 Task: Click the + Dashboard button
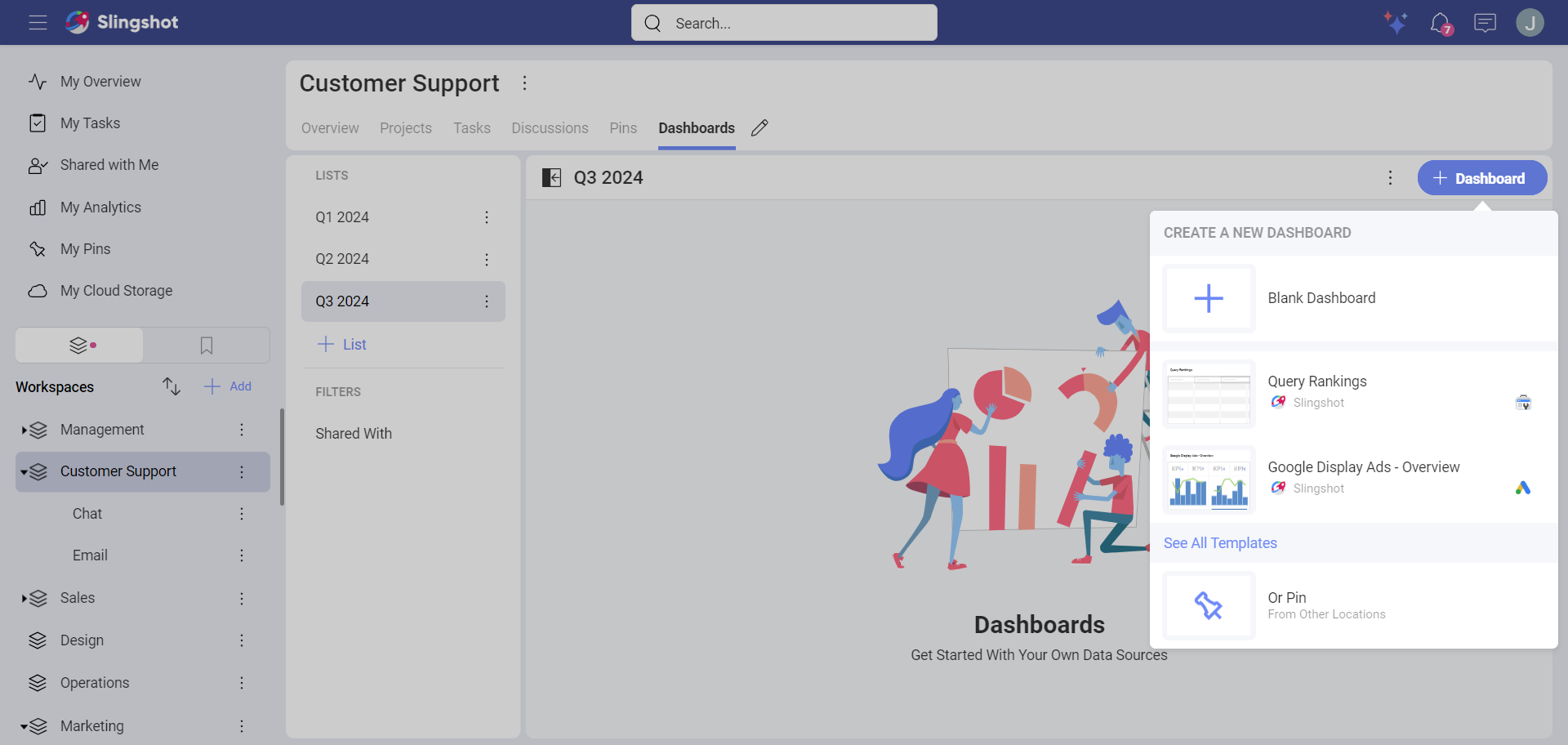click(1482, 178)
